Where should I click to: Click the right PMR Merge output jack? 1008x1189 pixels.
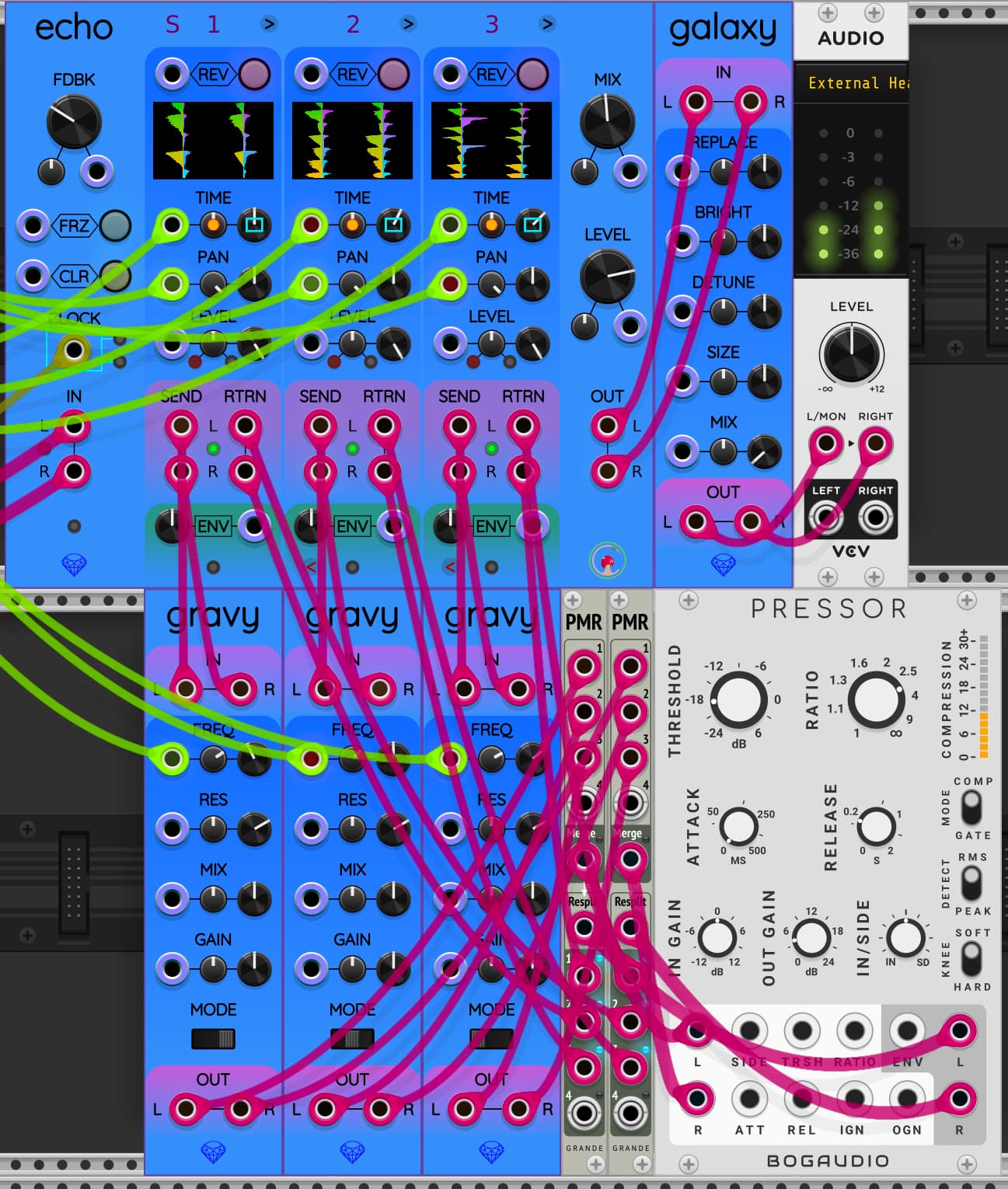point(630,859)
